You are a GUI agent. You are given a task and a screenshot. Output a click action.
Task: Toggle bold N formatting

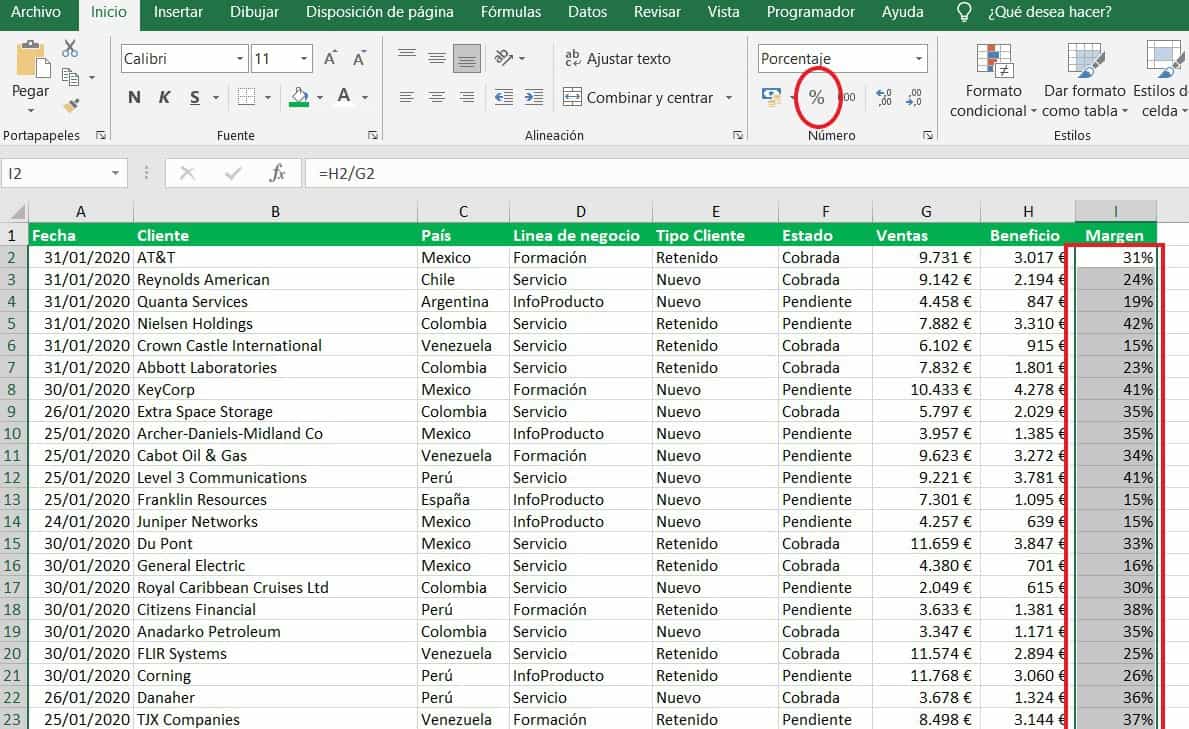(x=134, y=97)
